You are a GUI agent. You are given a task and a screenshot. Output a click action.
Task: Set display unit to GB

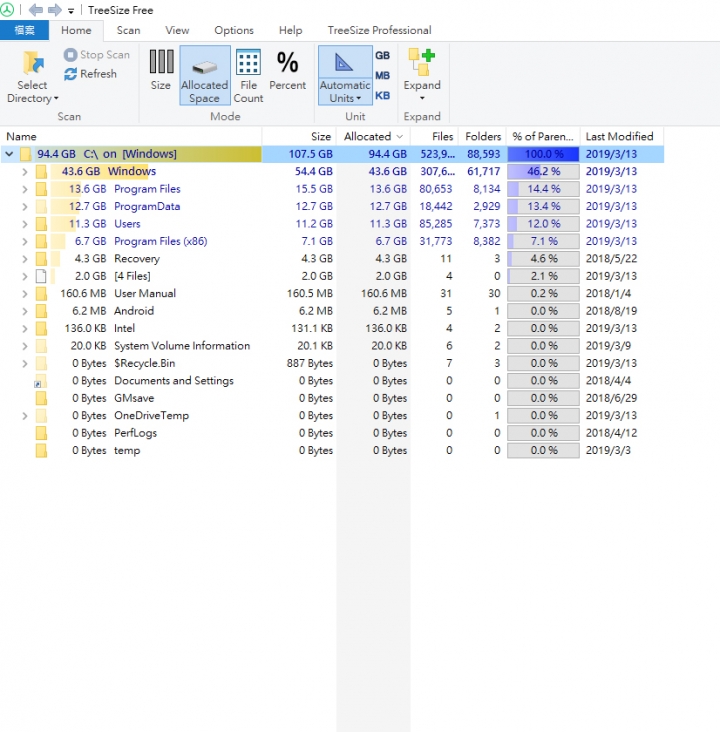[382, 55]
